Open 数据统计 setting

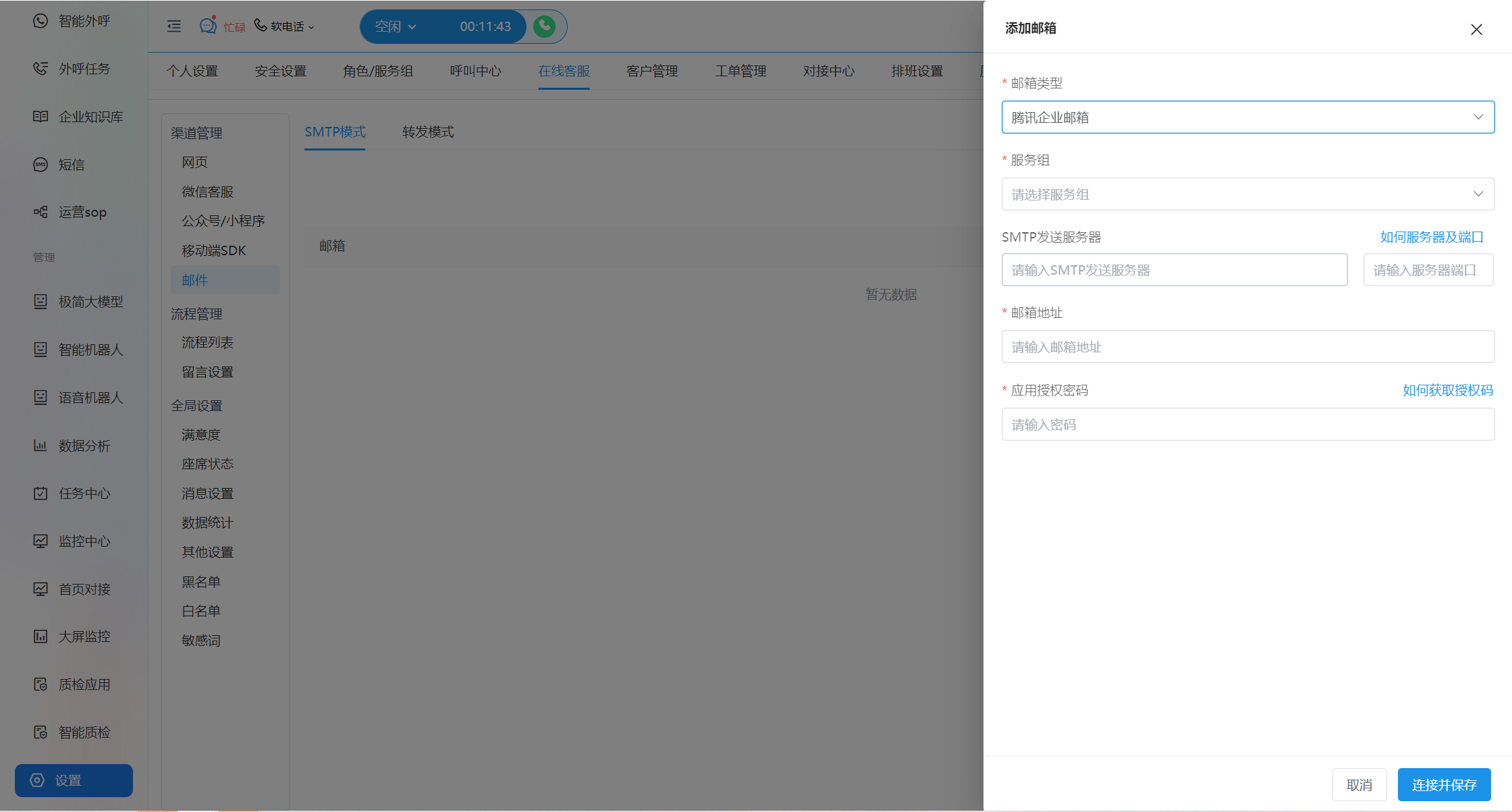coord(207,522)
